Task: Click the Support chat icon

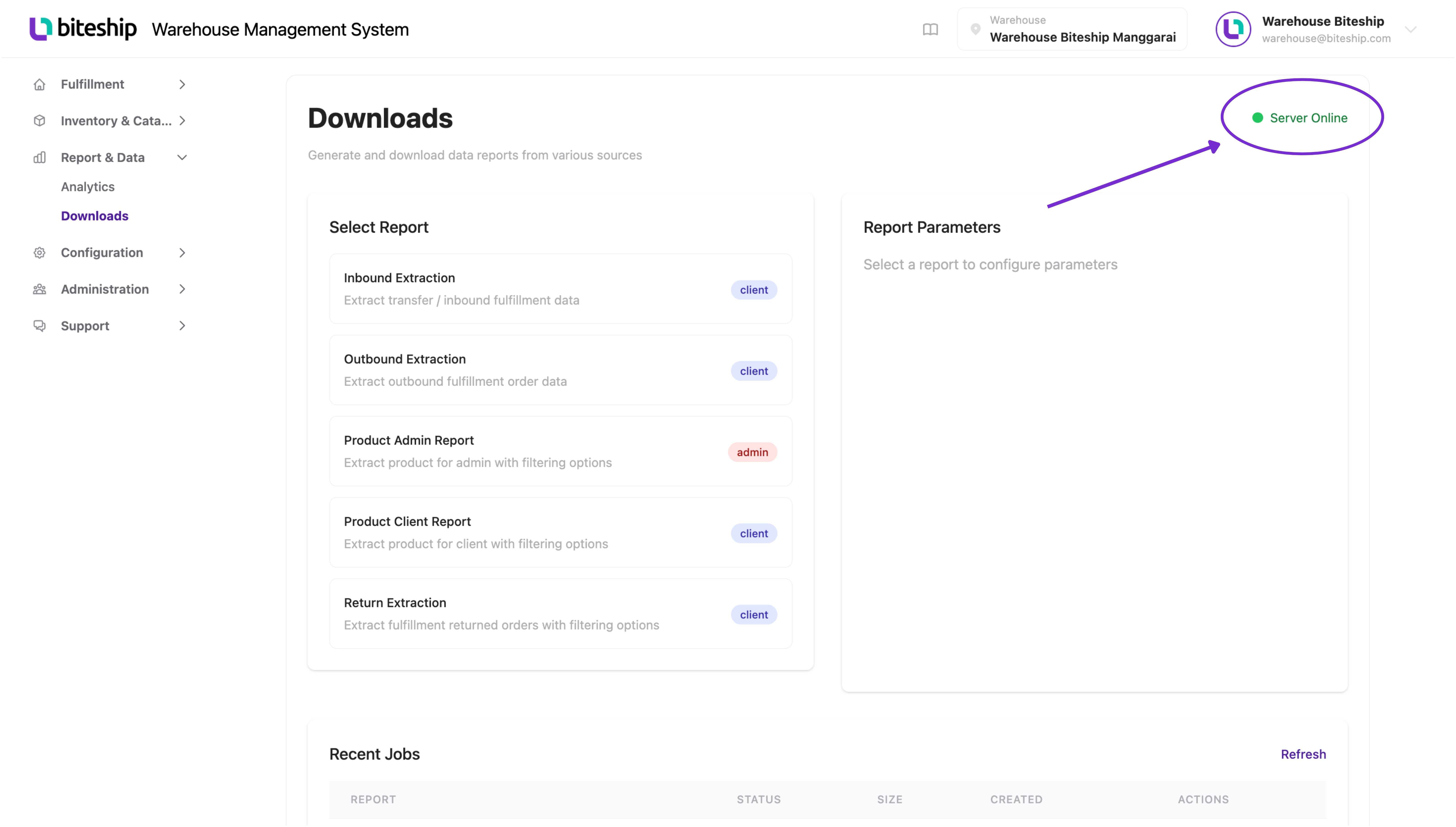Action: (x=39, y=325)
